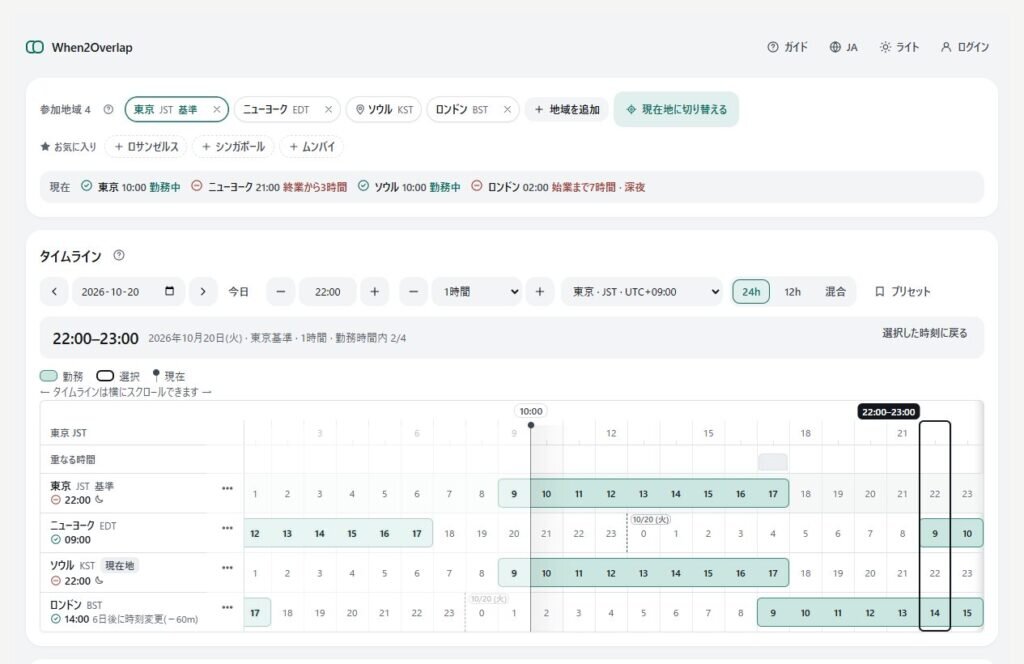Click ニューヨーク 21:00 status text
The width and height of the screenshot is (1024, 664).
pyautogui.click(x=269, y=187)
